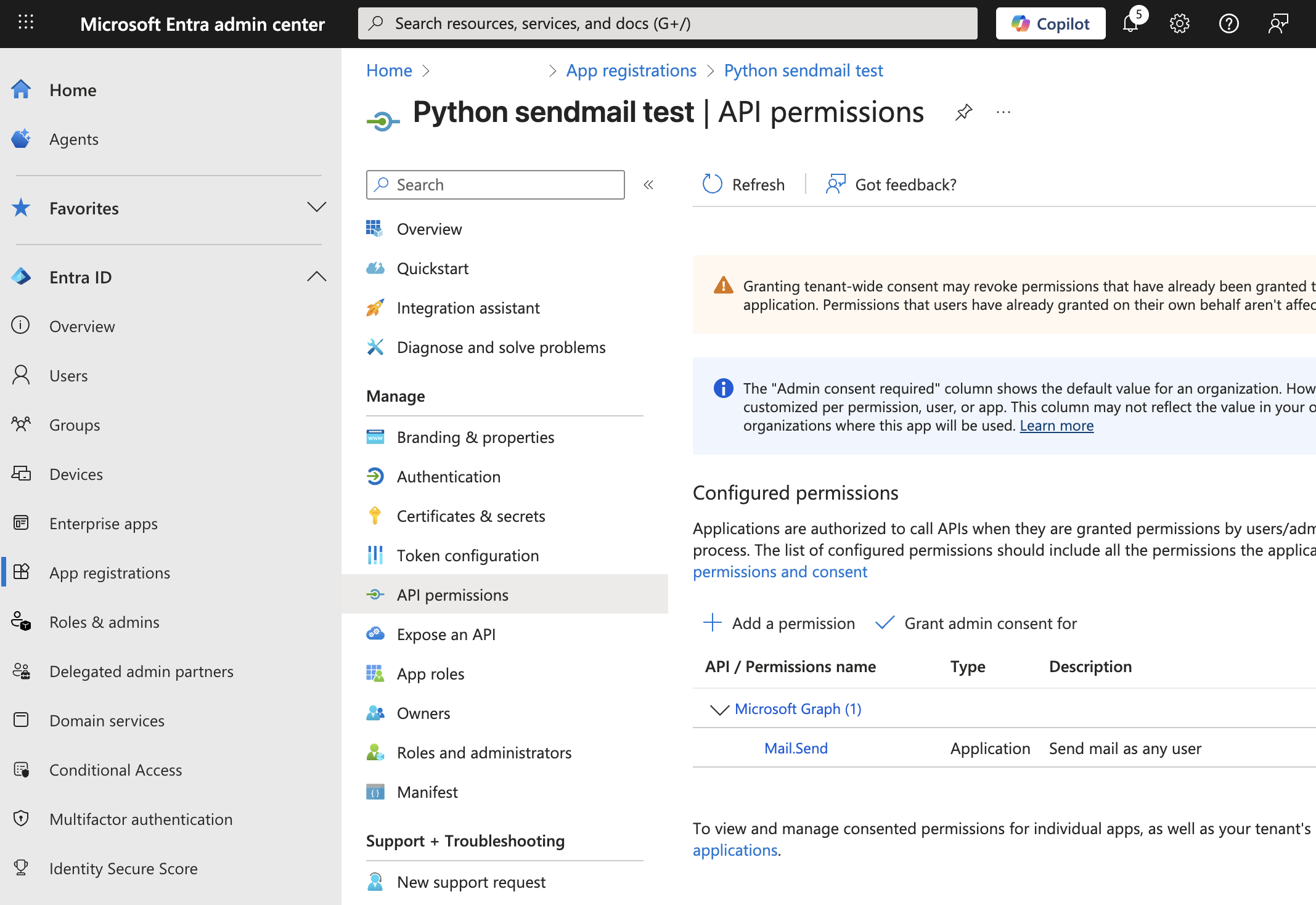Viewport: 1316px width, 905px height.
Task: Open Certificates & secrets menu item
Action: pos(471,516)
